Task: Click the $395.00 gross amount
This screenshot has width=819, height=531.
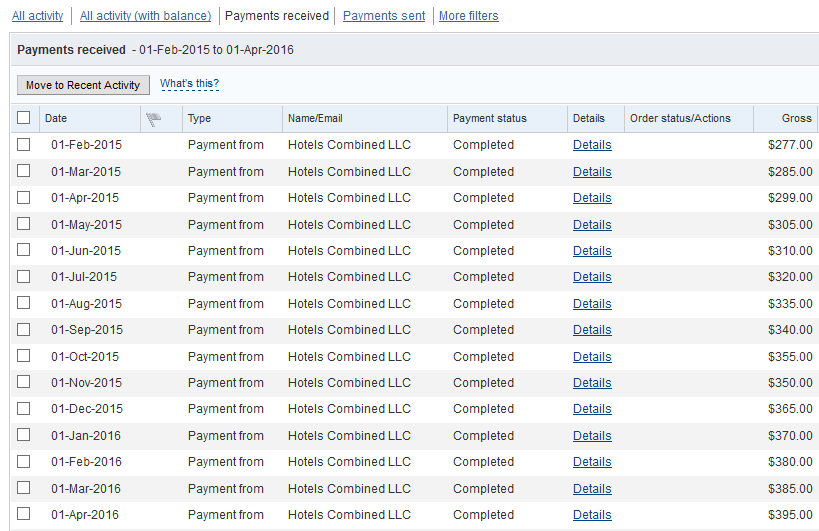Action: coord(790,515)
